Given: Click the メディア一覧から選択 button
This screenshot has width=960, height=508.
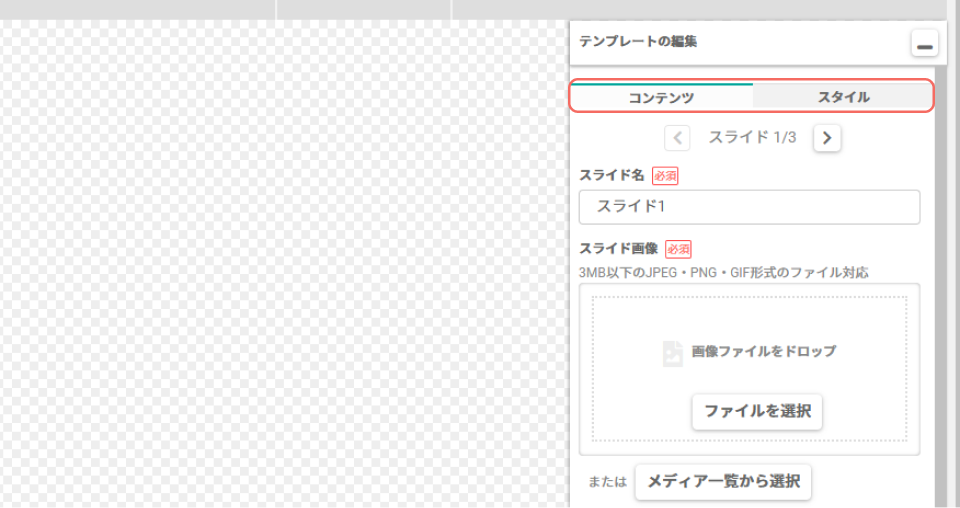Looking at the screenshot, I should coord(723,482).
